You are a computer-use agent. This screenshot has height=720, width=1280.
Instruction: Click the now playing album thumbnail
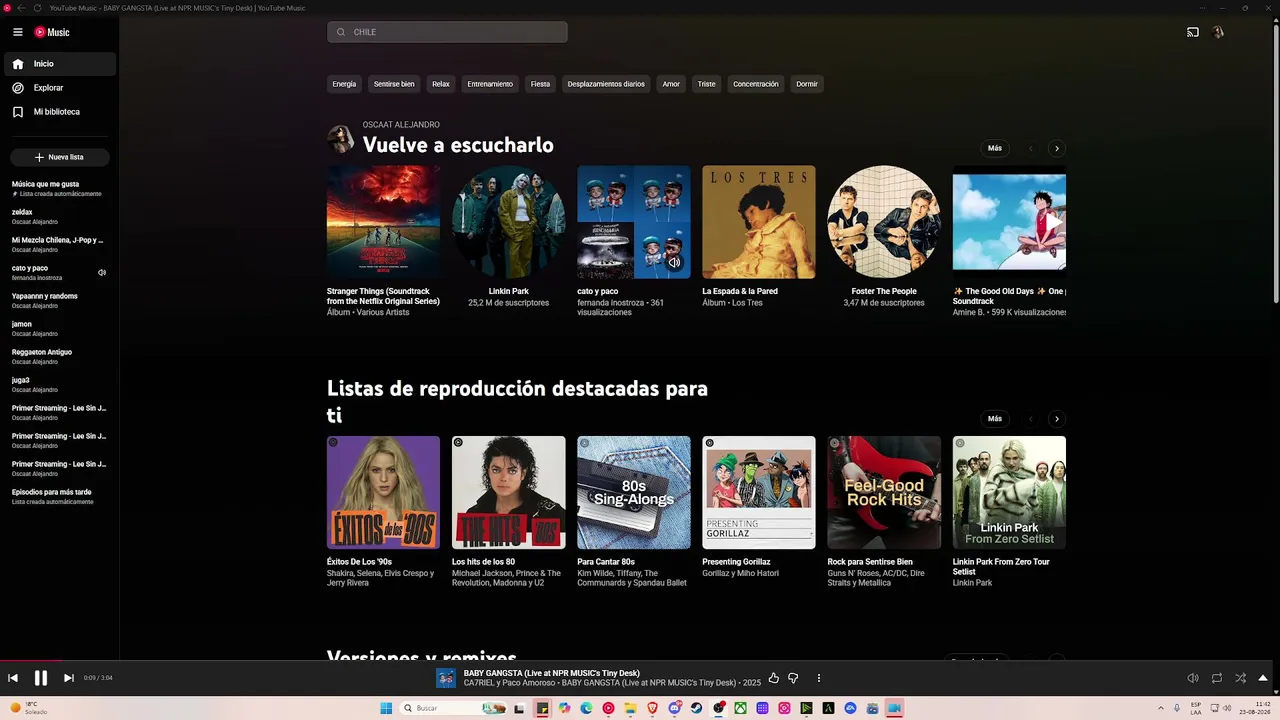tap(446, 678)
